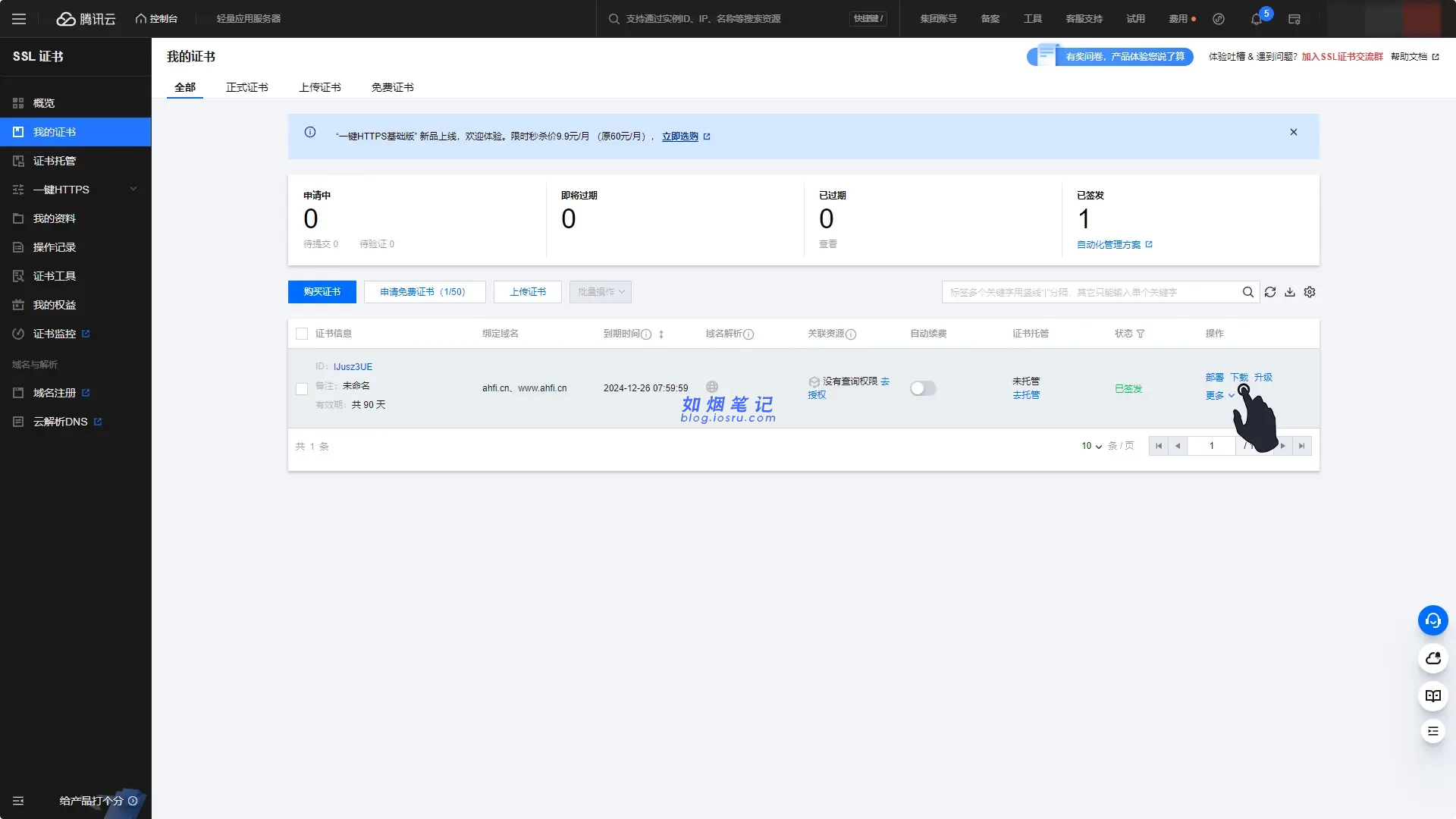Open 我的资料 in the sidebar
Viewport: 1456px width, 819px height.
pos(75,218)
